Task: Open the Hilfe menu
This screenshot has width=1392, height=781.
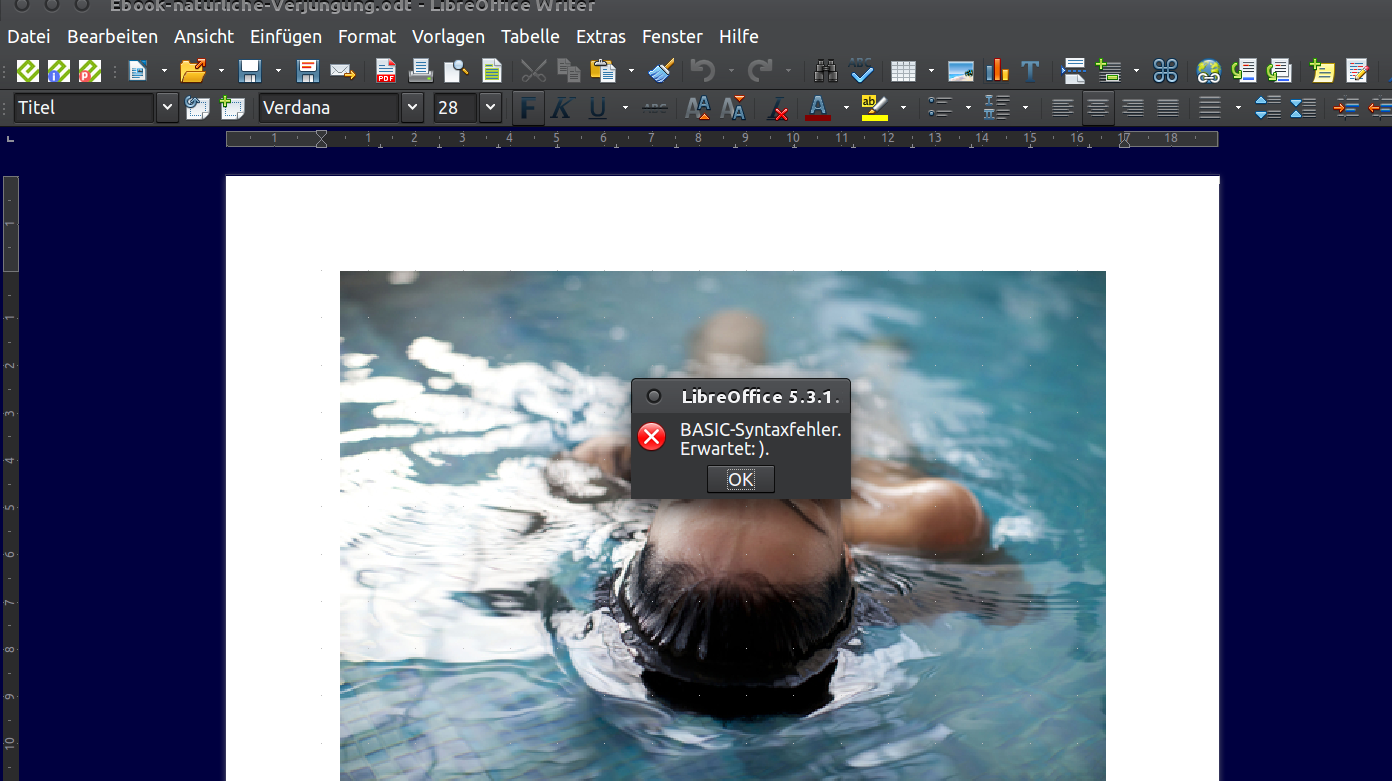Action: tap(739, 36)
